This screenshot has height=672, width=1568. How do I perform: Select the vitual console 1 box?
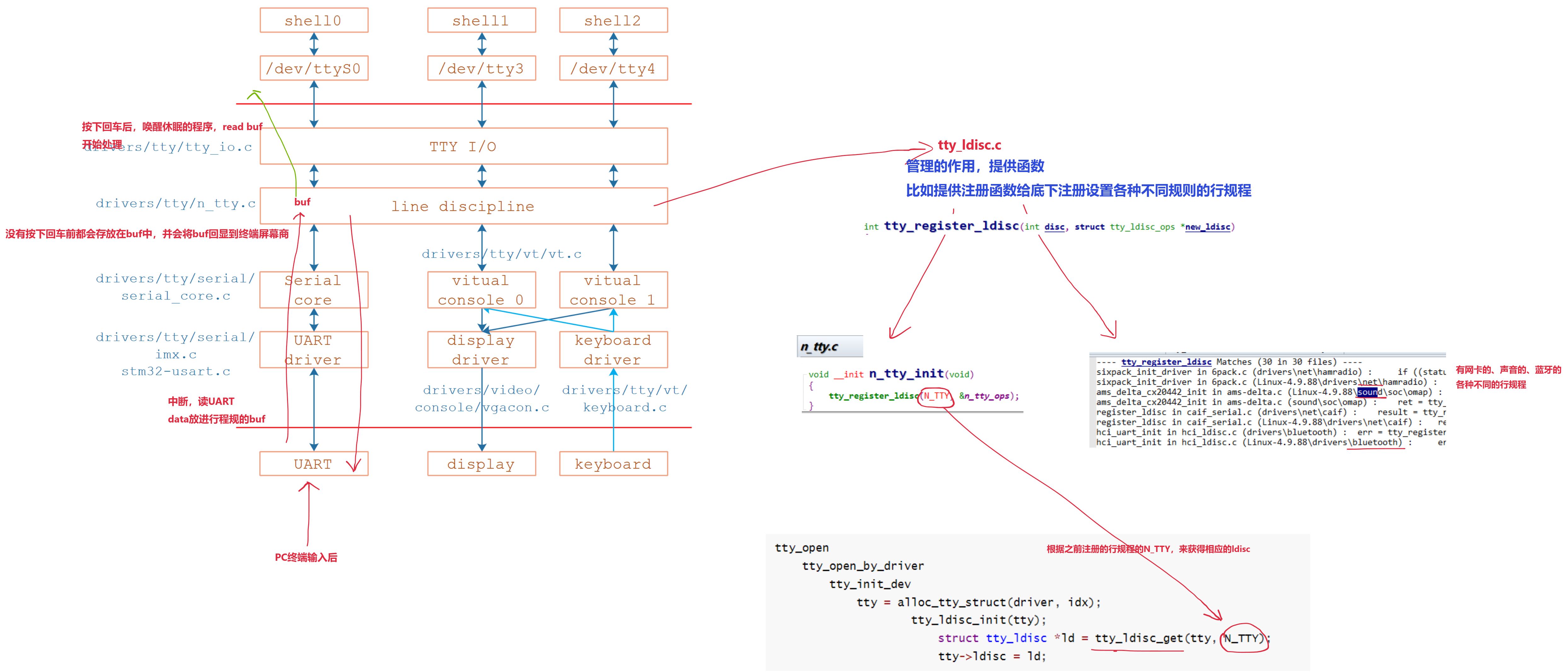[613, 290]
